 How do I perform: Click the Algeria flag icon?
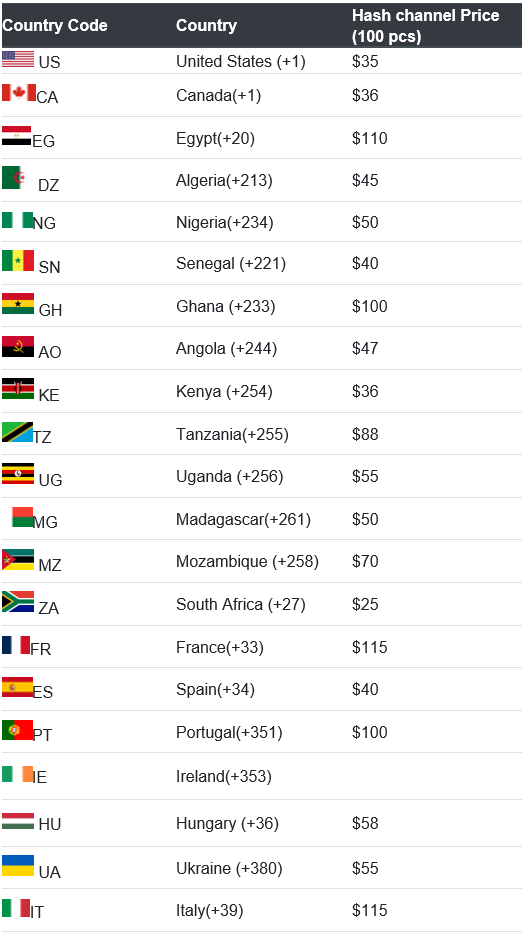point(13,178)
